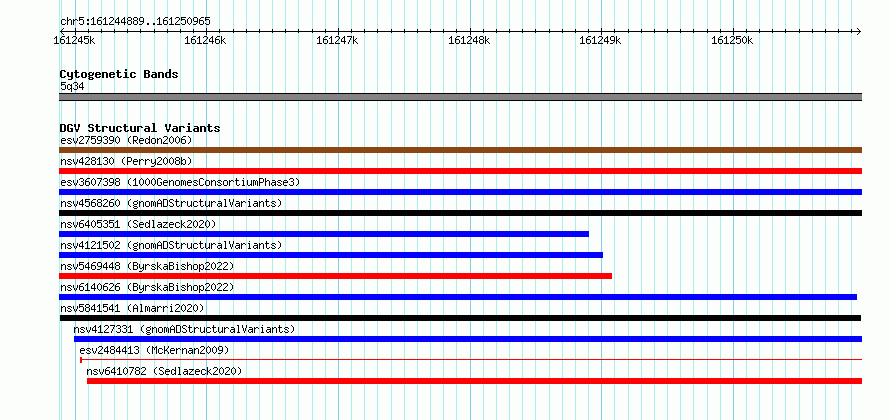Click the blue nsv4127331 variant bar
Image resolution: width=890 pixels, height=420 pixels.
coord(468,339)
